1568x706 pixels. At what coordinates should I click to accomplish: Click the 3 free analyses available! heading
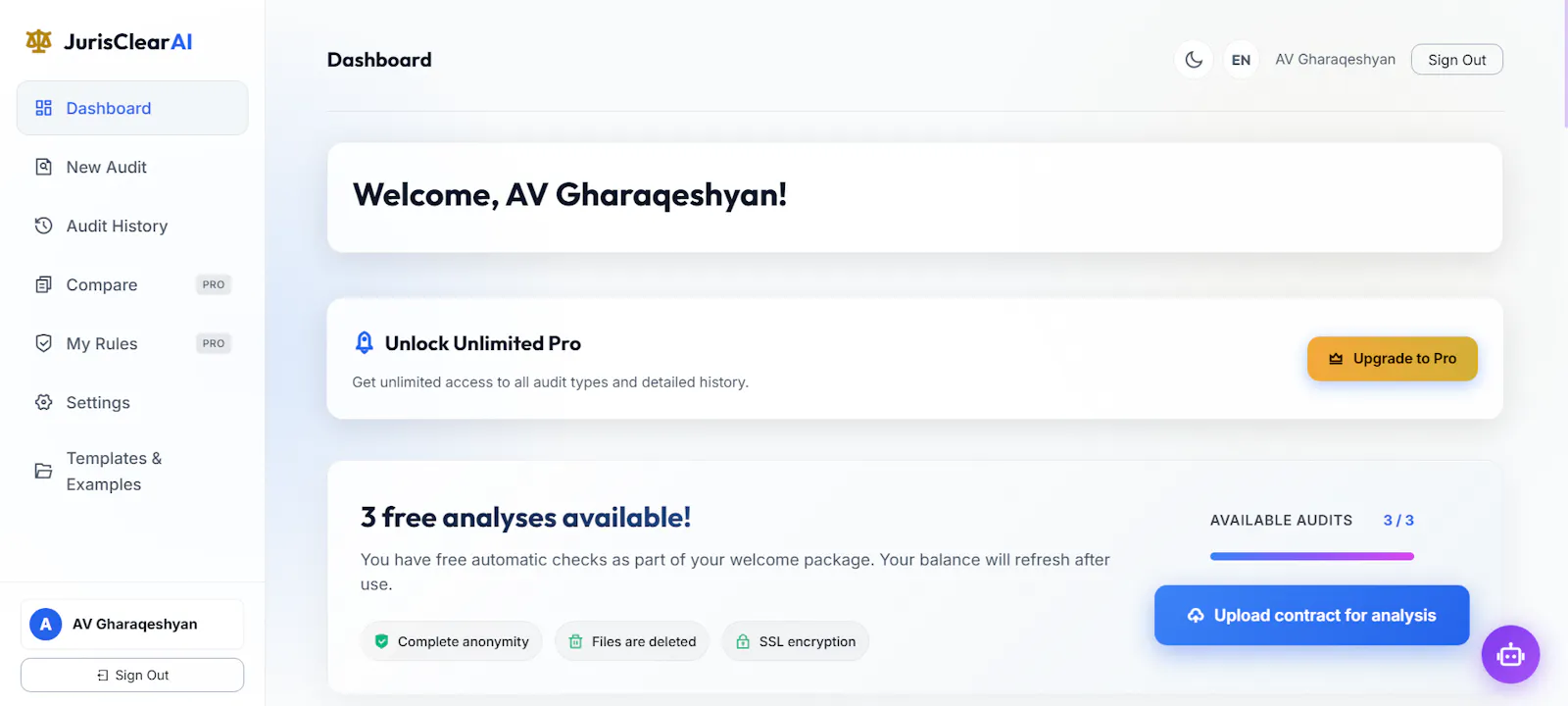525,518
